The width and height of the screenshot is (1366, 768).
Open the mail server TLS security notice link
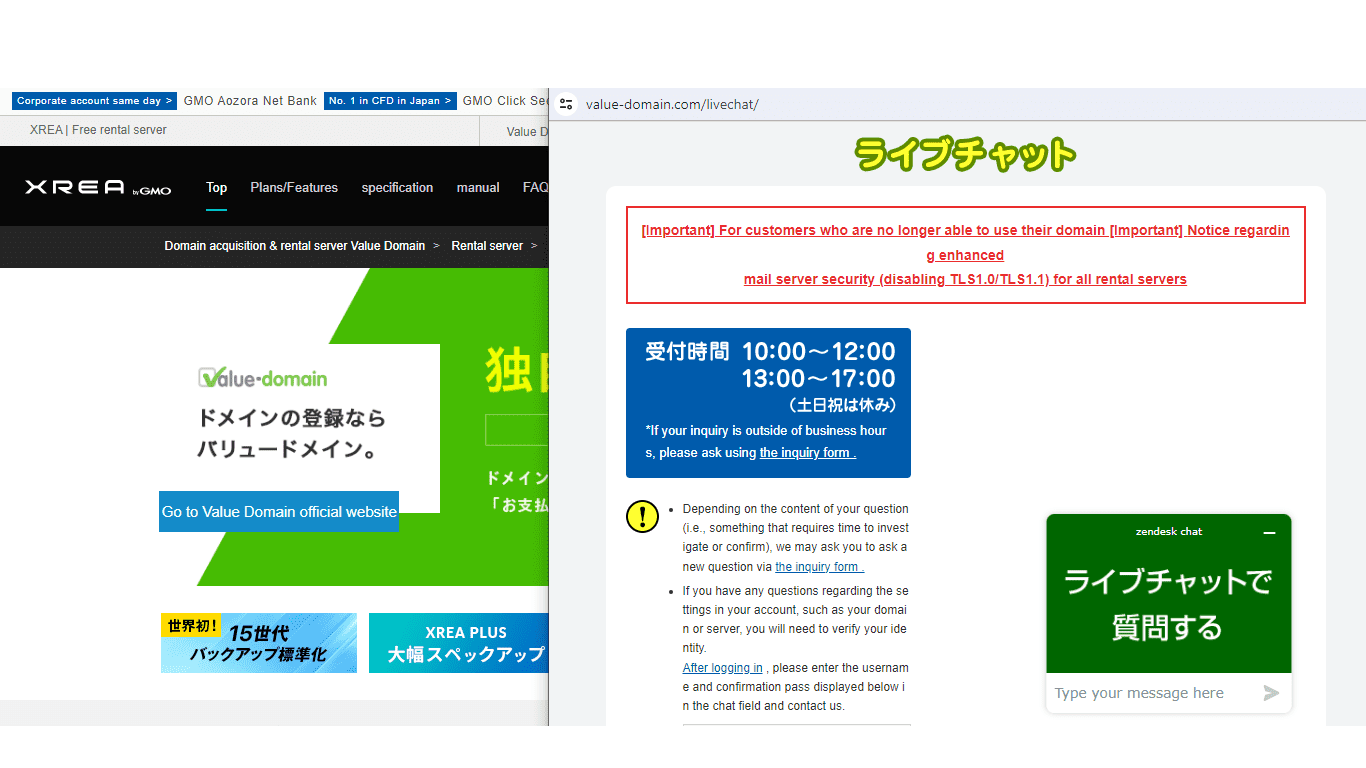pos(965,279)
